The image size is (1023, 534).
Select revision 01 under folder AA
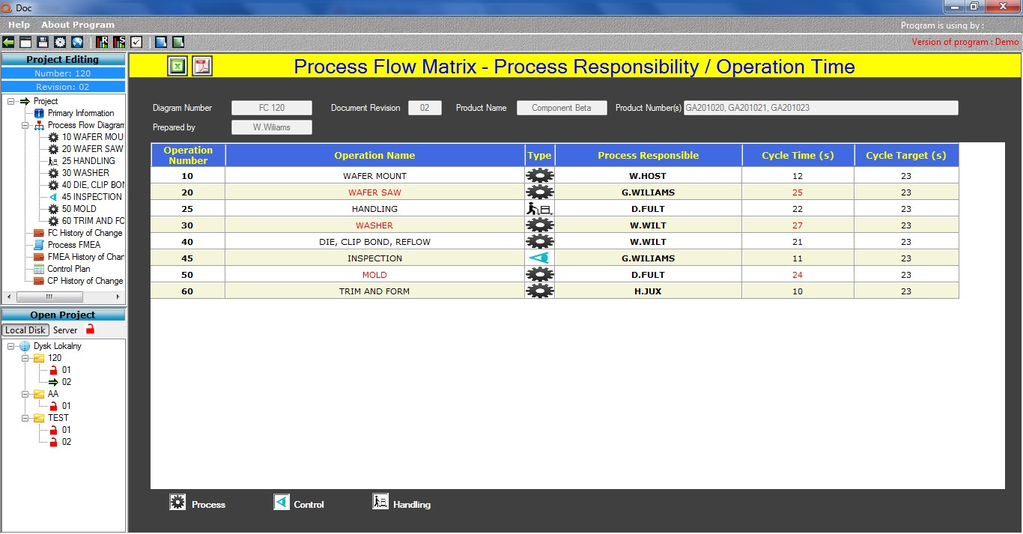coord(67,405)
